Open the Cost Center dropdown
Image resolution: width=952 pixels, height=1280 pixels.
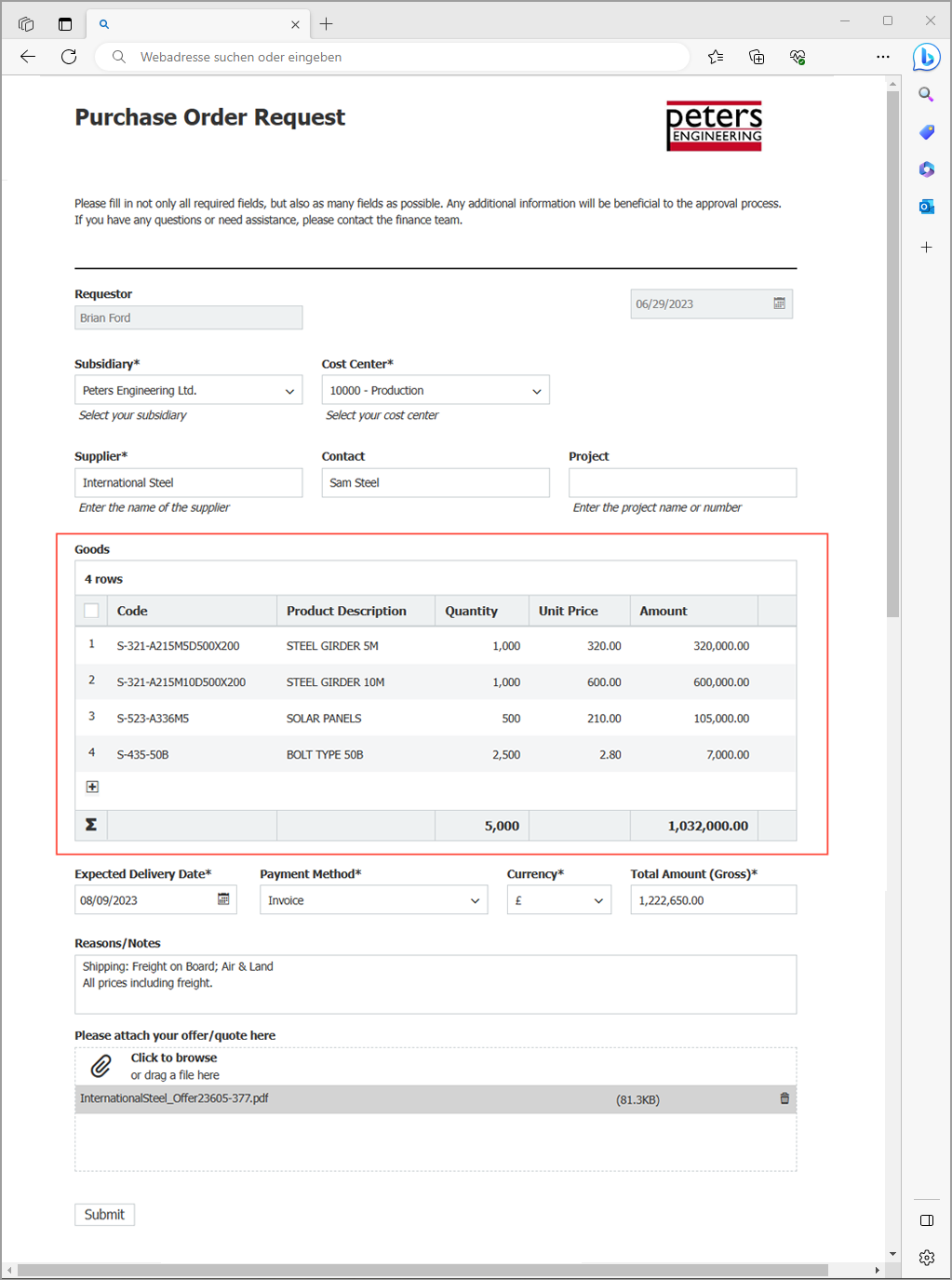(x=537, y=389)
